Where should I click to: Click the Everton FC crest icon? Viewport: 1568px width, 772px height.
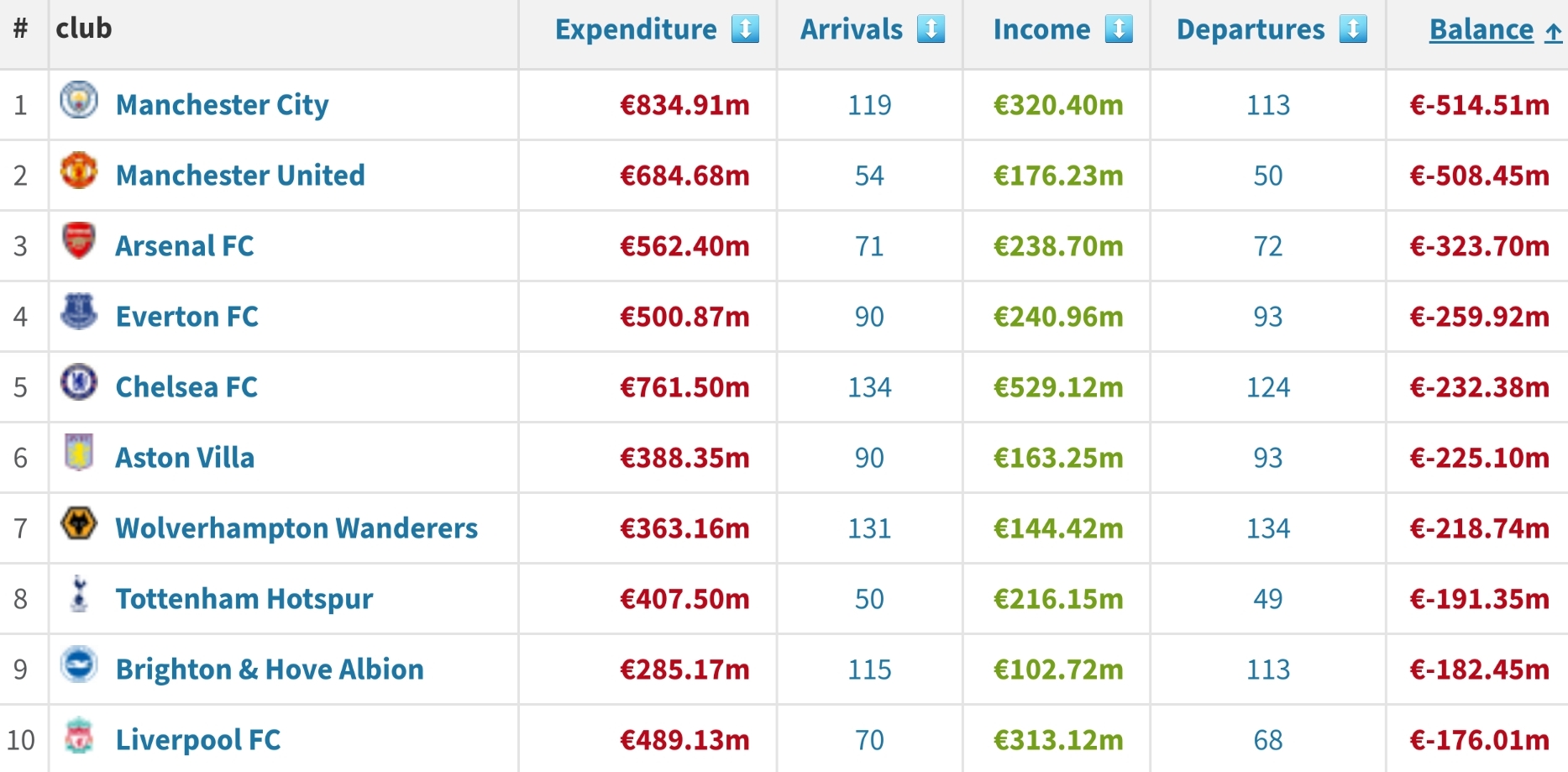point(79,312)
